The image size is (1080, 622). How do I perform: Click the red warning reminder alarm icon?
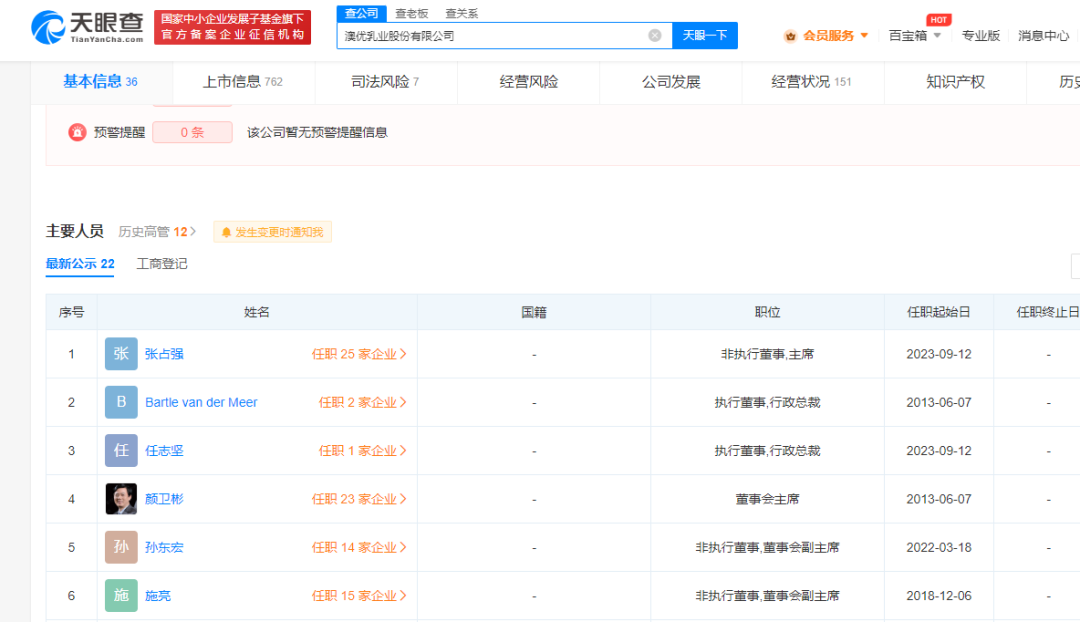[x=77, y=132]
